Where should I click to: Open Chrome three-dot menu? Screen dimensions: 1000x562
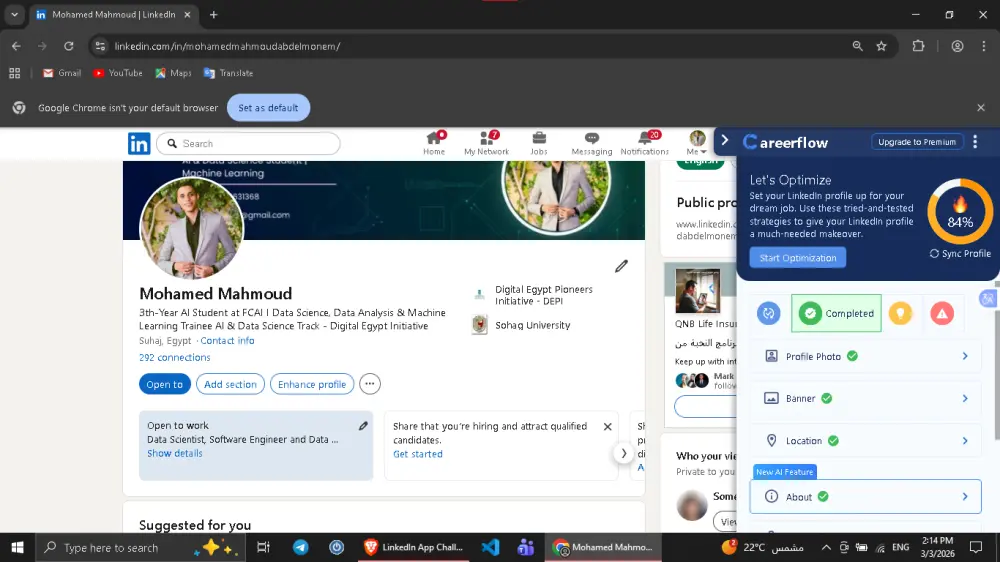(984, 46)
